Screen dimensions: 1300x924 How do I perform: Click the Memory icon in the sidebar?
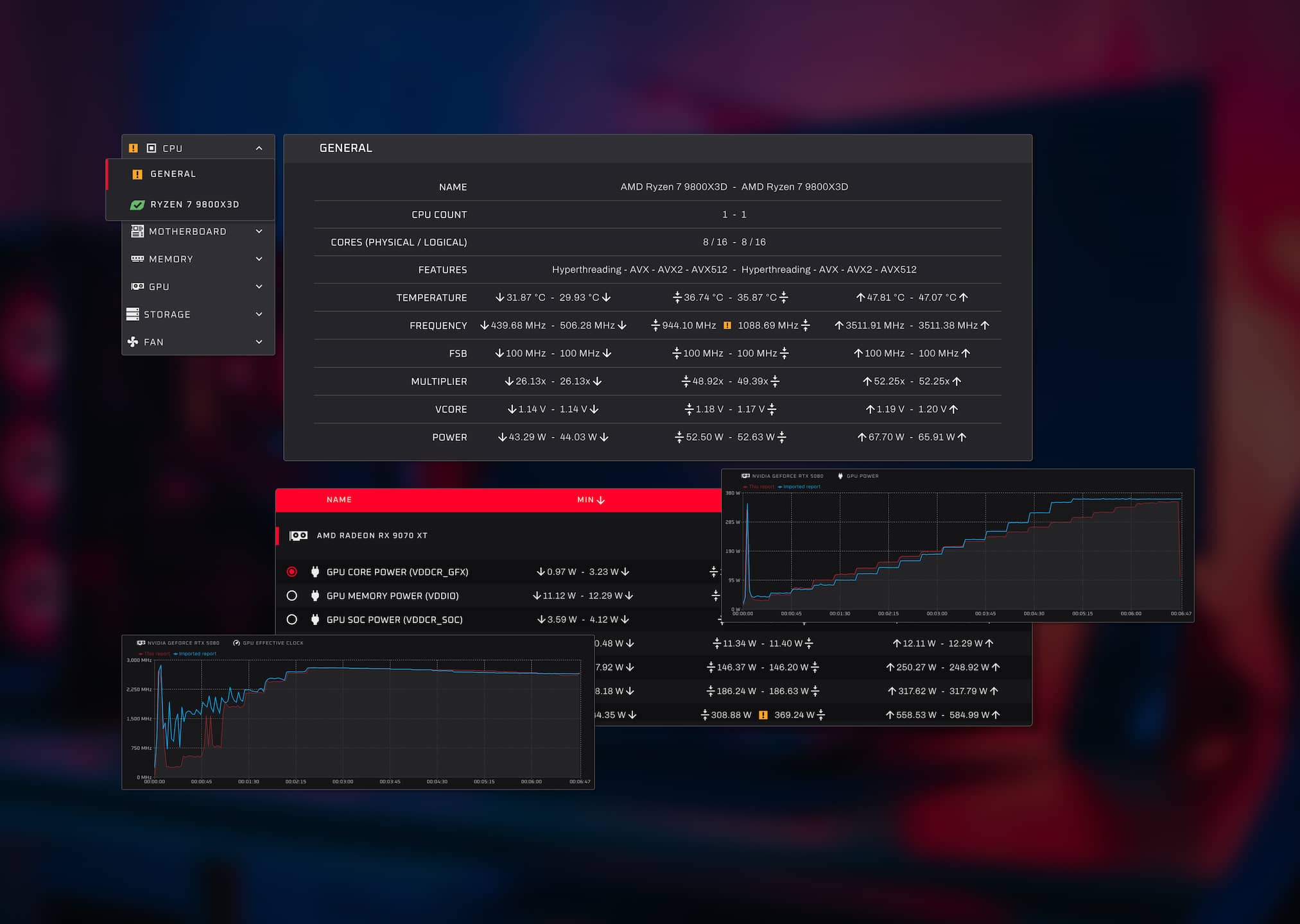click(x=137, y=259)
